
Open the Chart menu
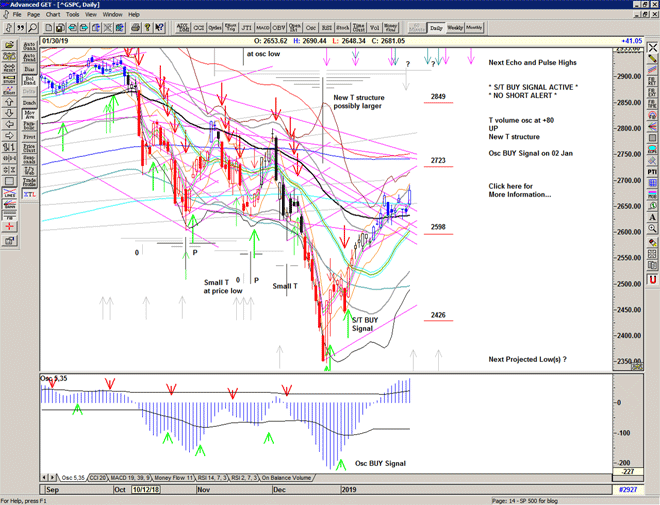[x=53, y=15]
